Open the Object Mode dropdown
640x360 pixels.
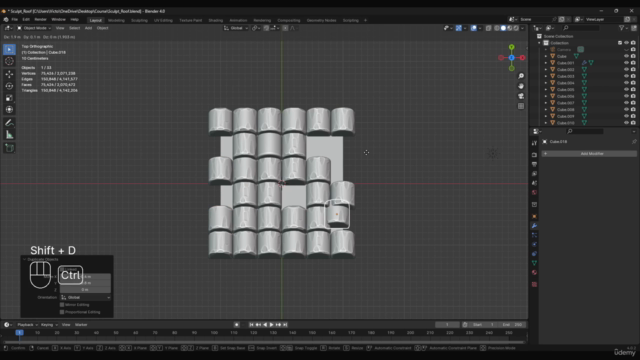coord(34,28)
